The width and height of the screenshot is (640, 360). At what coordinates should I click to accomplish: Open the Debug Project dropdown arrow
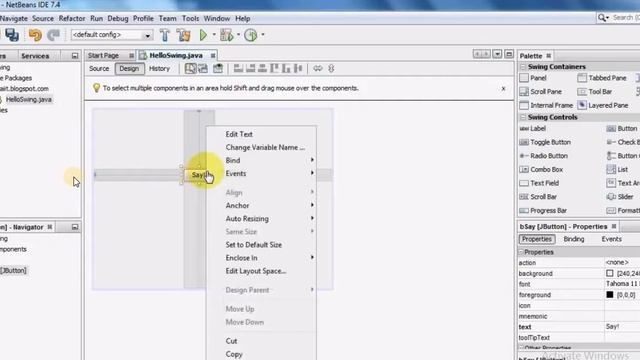tap(238, 35)
